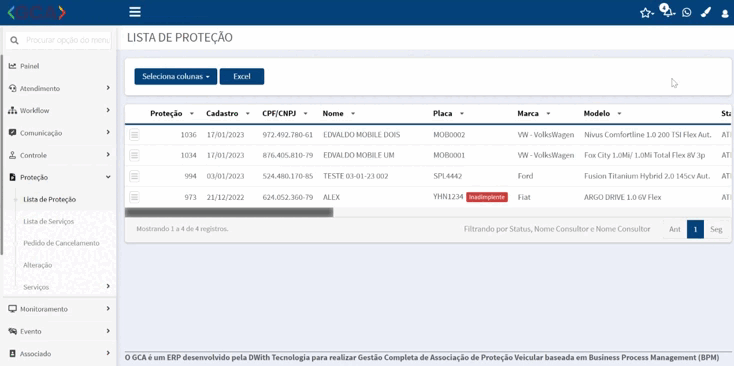The width and height of the screenshot is (734, 366).
Task: Click the GCA logo
Action: [37, 13]
